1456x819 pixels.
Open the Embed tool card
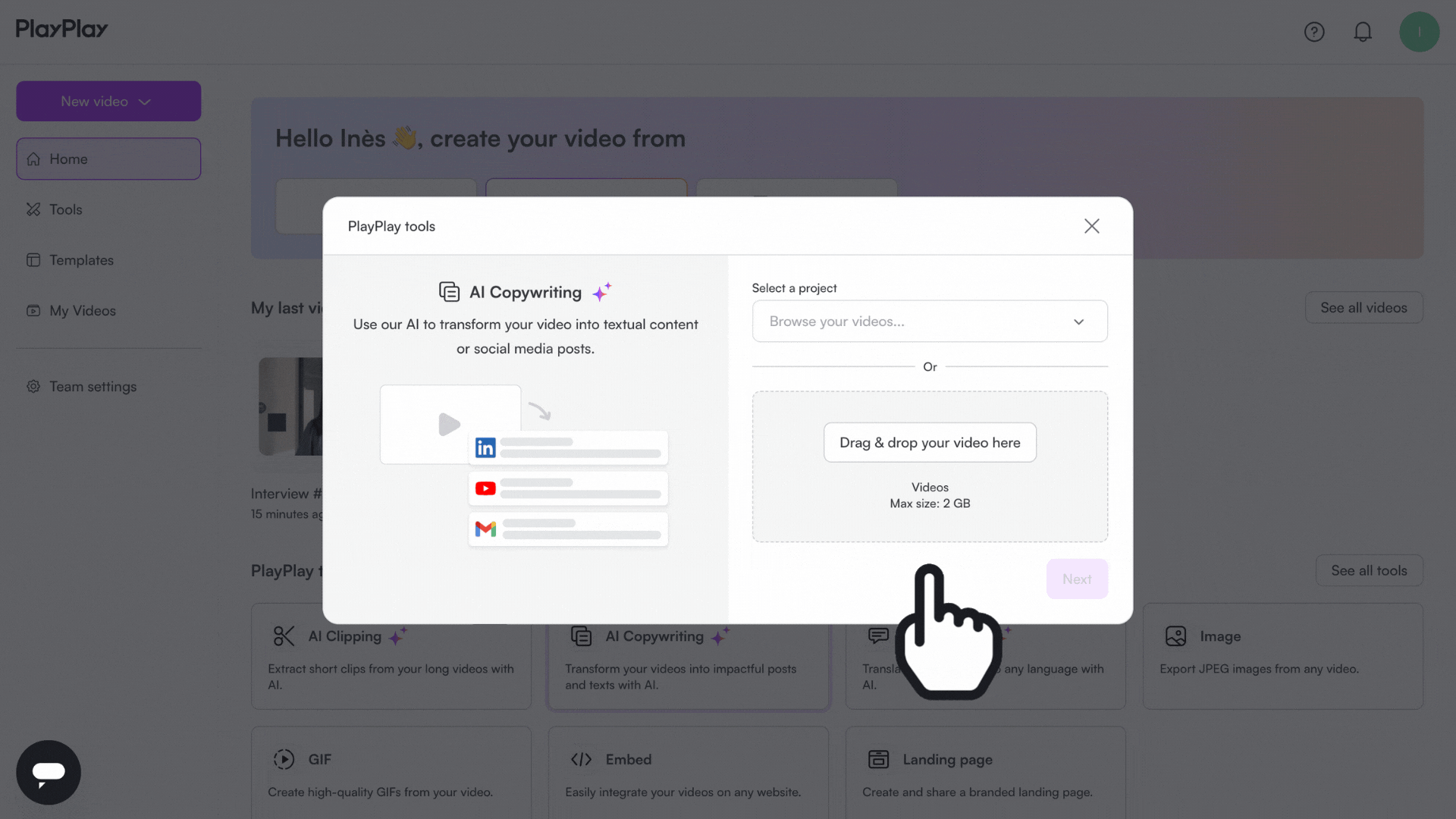[688, 773]
